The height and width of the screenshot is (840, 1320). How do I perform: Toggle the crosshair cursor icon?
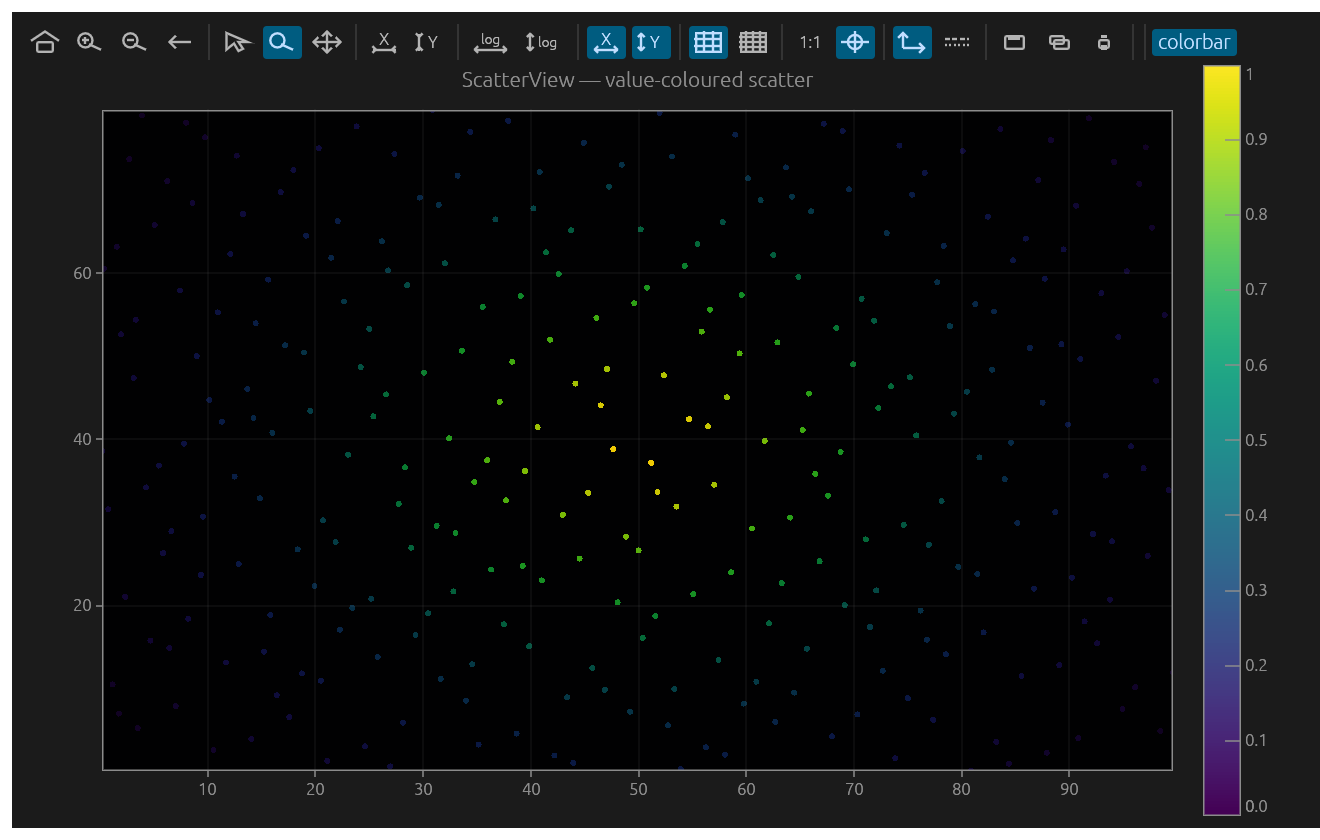(x=855, y=42)
